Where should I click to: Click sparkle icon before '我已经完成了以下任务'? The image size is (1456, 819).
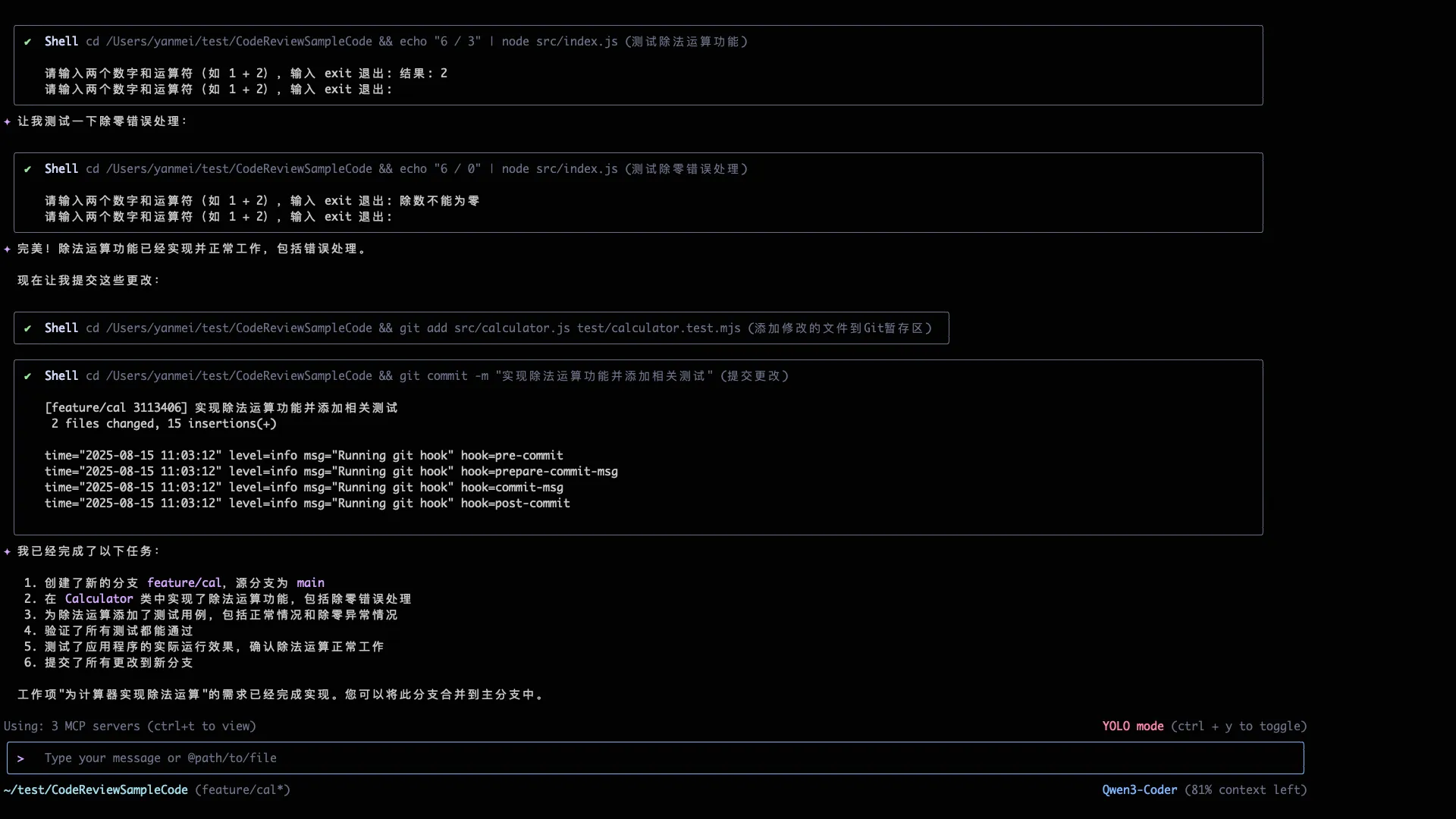pyautogui.click(x=8, y=551)
